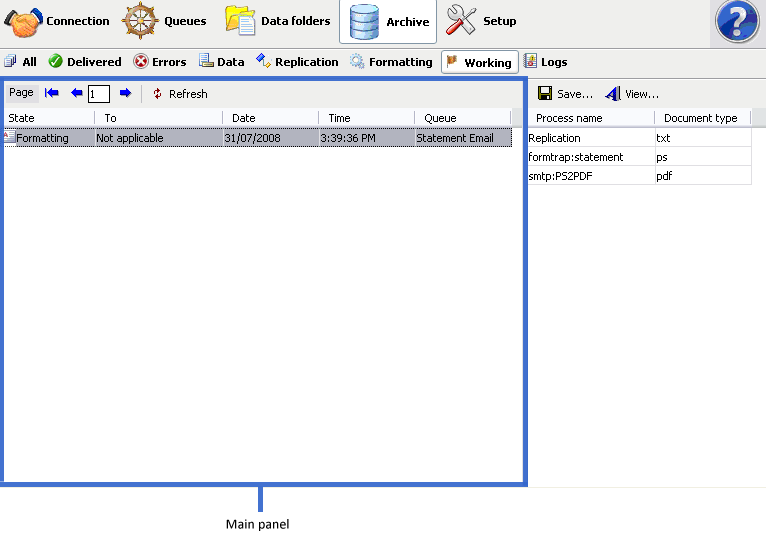Open the Logs tab
The width and height of the screenshot is (766, 550).
[545, 62]
